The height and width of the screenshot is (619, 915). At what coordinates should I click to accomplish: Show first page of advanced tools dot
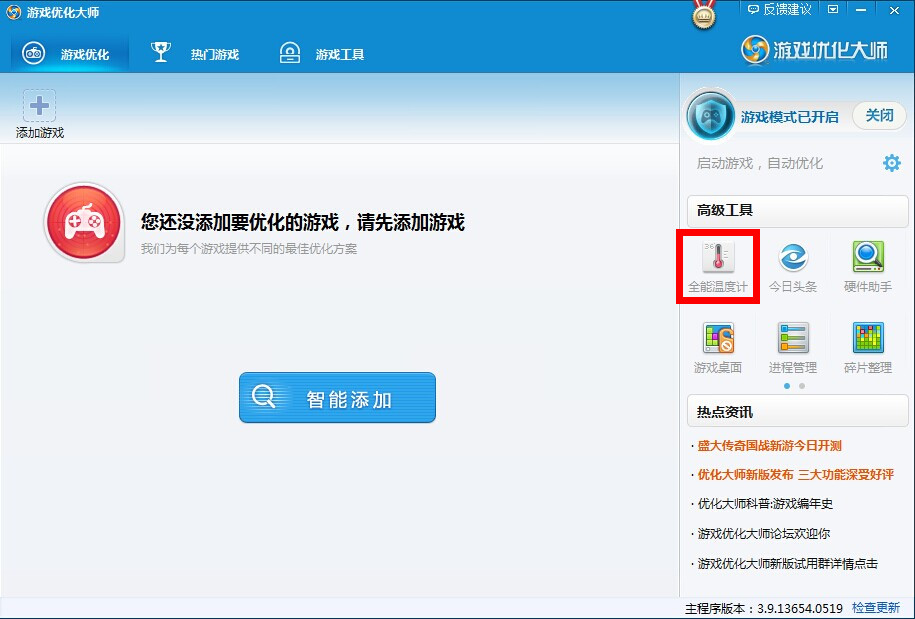tap(787, 386)
